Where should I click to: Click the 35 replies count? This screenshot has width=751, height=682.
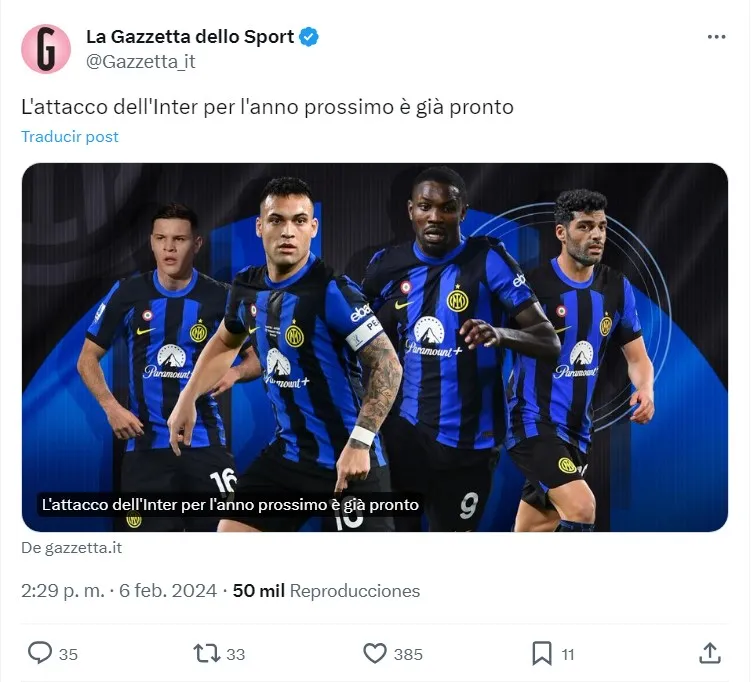pyautogui.click(x=68, y=654)
